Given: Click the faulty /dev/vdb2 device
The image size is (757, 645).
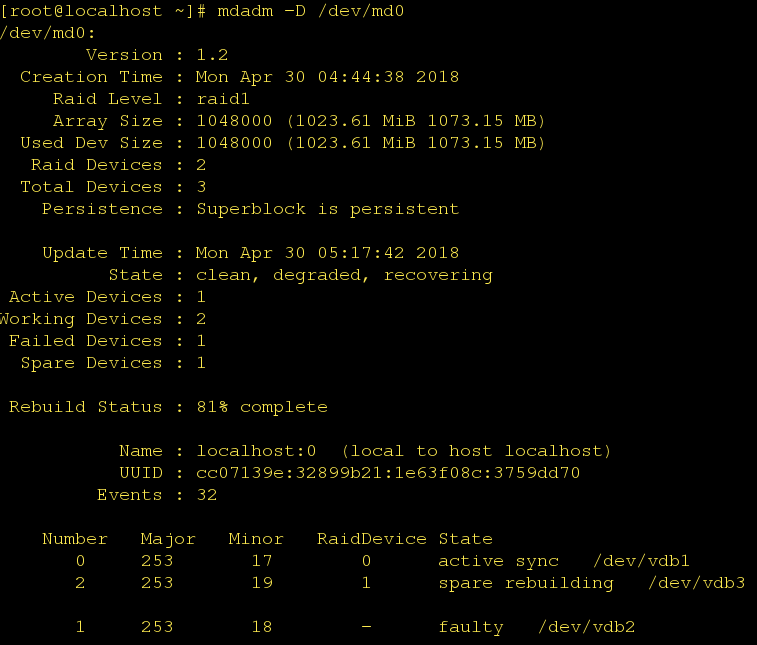Looking at the screenshot, I should tap(586, 627).
